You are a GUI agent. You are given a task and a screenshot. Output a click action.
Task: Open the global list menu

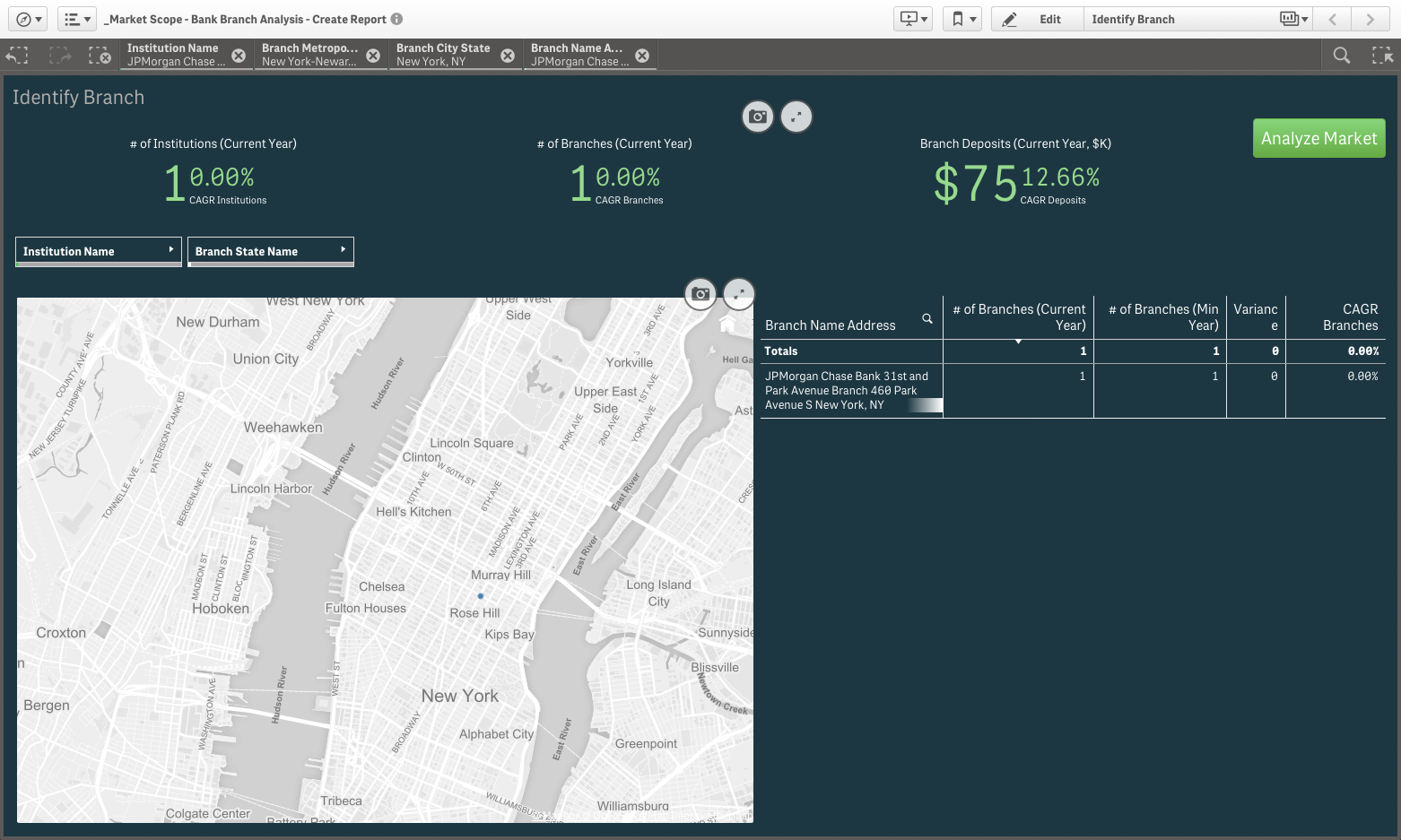(77, 19)
